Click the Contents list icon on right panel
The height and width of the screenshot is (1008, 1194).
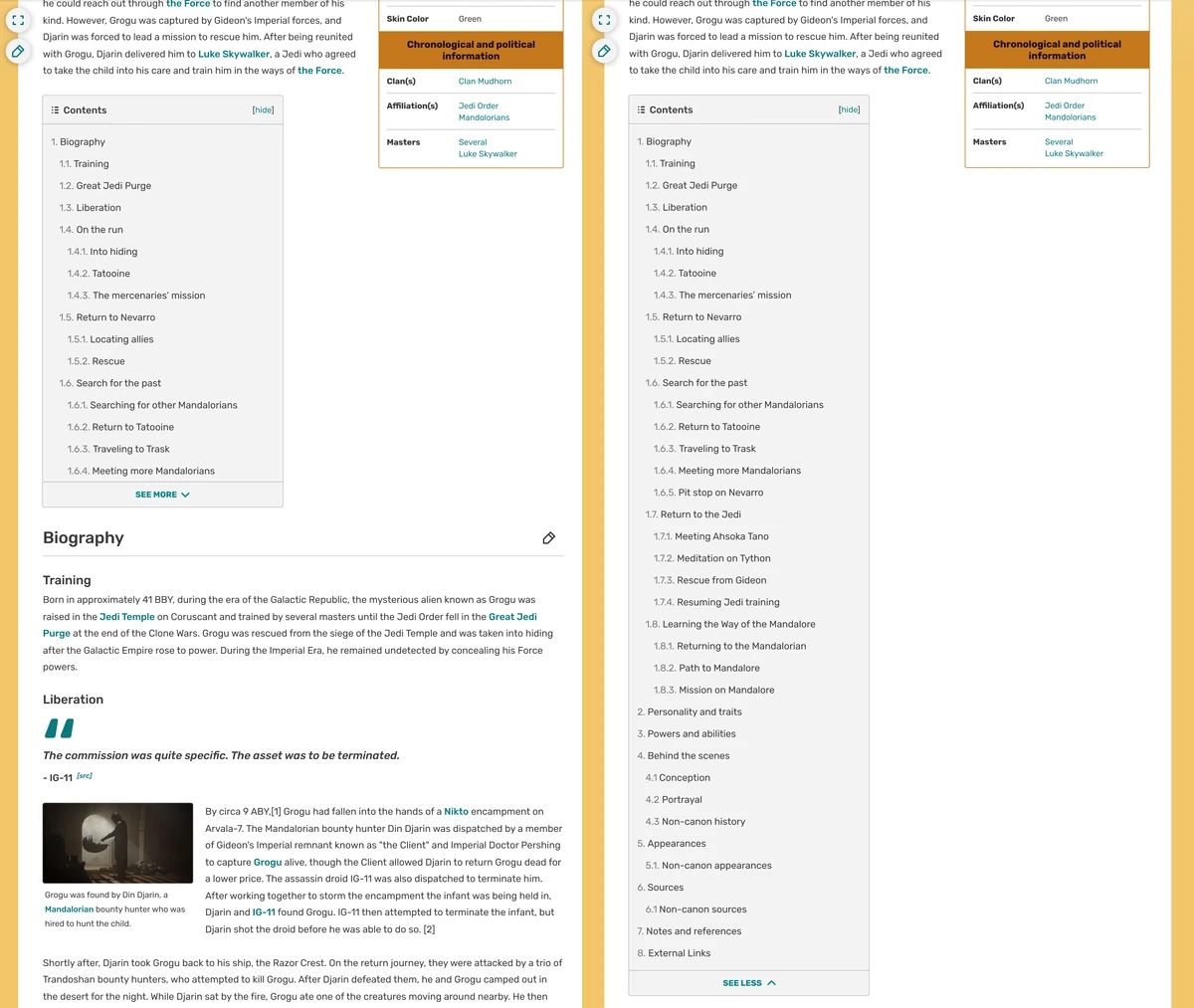pyautogui.click(x=641, y=109)
